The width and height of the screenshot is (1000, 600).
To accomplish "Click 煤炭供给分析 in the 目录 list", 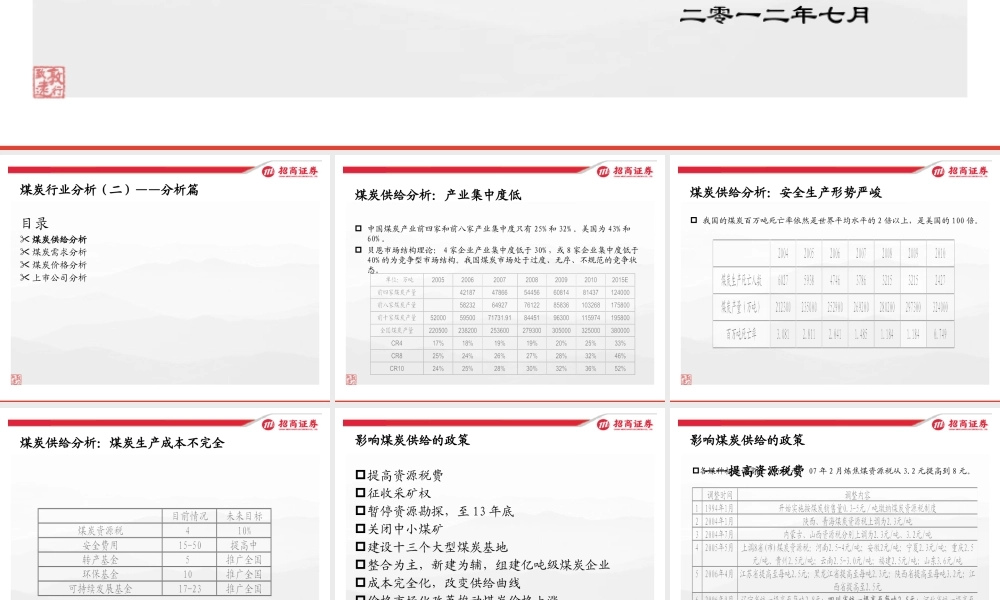I will (x=59, y=240).
